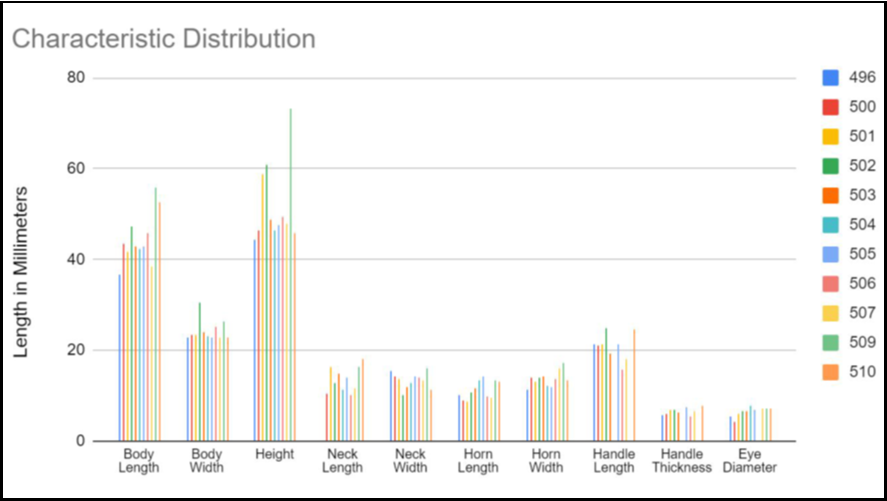Image resolution: width=887 pixels, height=501 pixels.
Task: Click the 40 value on the y-axis
Action: pyautogui.click(x=76, y=259)
